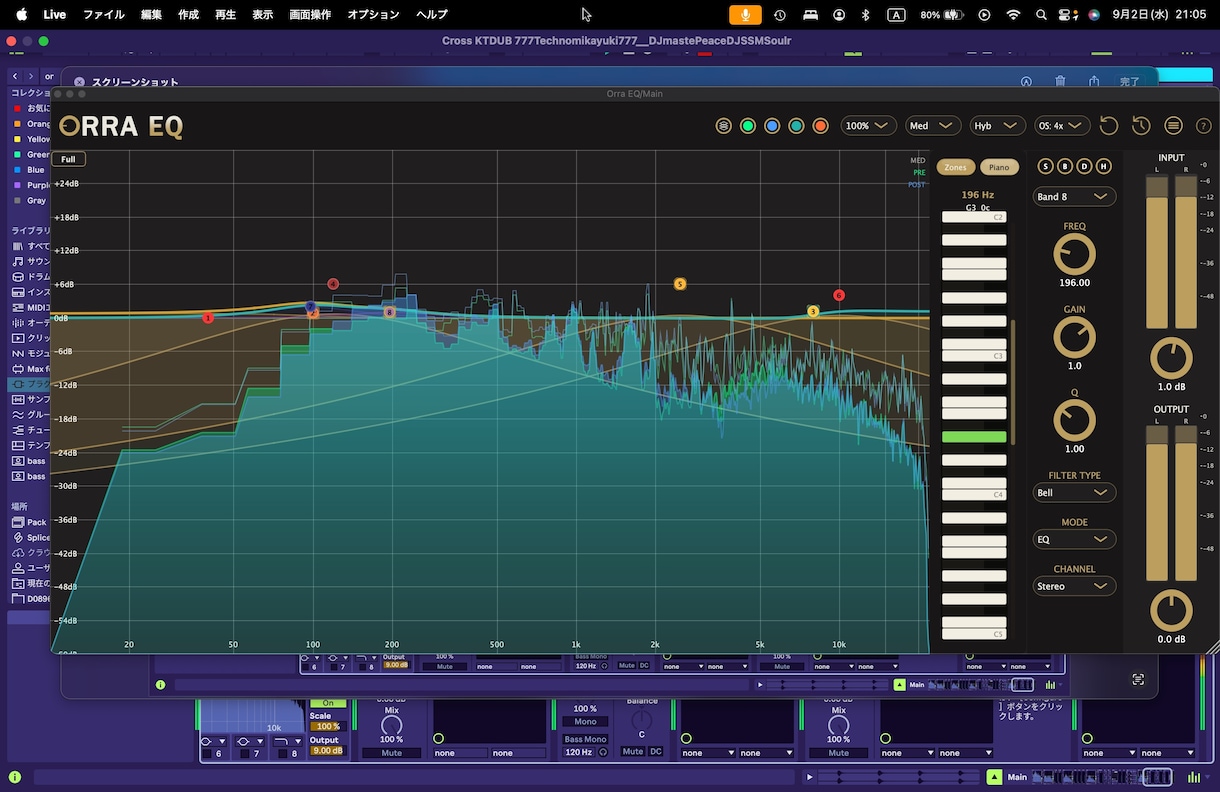Click the OUTPUT gain knob
Image resolution: width=1220 pixels, height=792 pixels.
pyautogui.click(x=1171, y=610)
